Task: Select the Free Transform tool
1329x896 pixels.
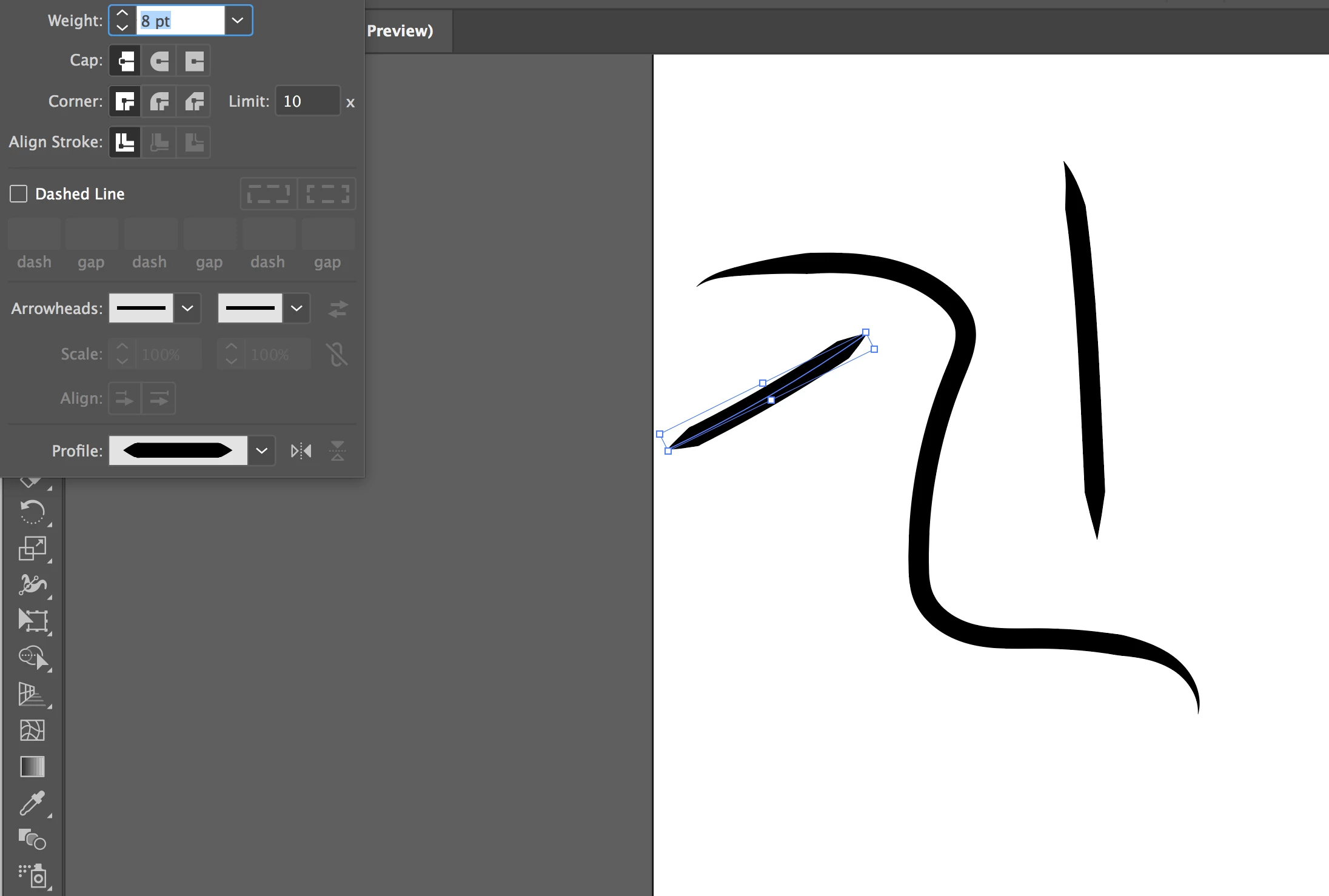Action: coord(32,621)
